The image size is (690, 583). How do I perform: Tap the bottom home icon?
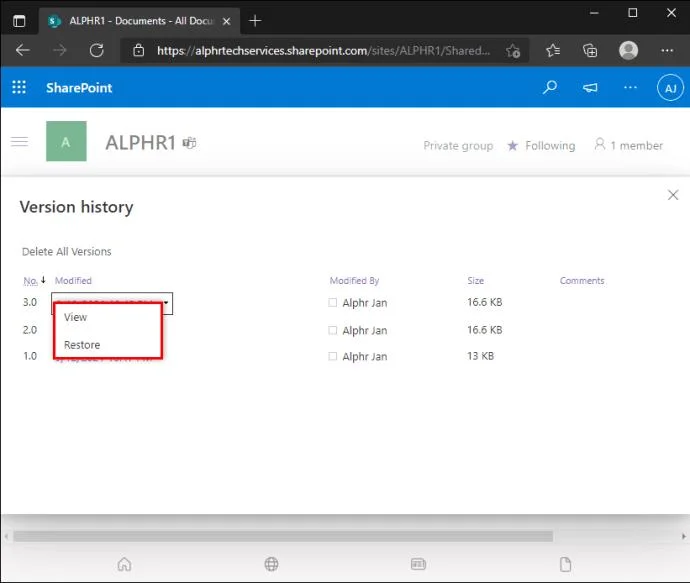[x=125, y=564]
